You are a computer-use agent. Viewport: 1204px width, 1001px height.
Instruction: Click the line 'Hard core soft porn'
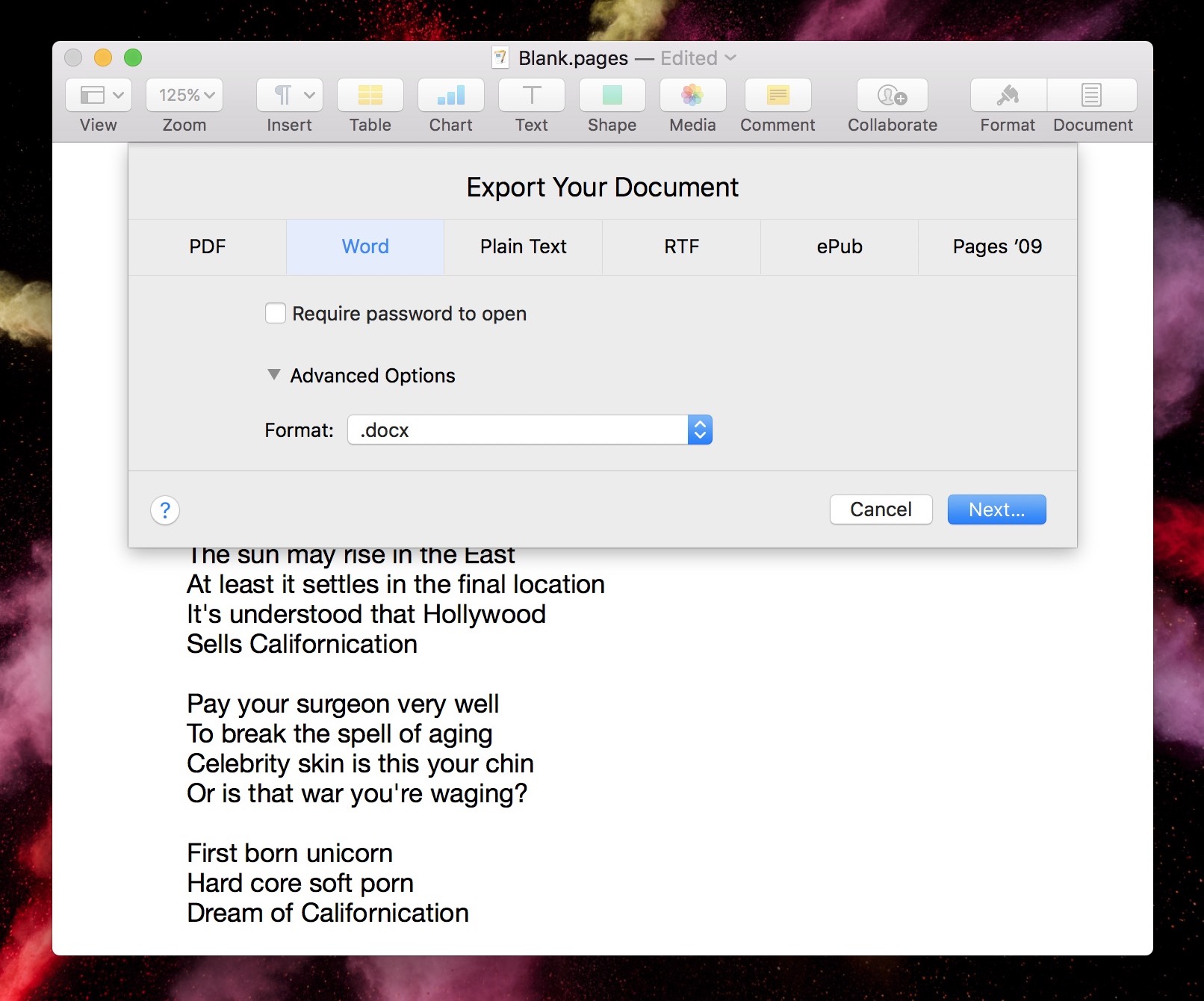click(300, 883)
